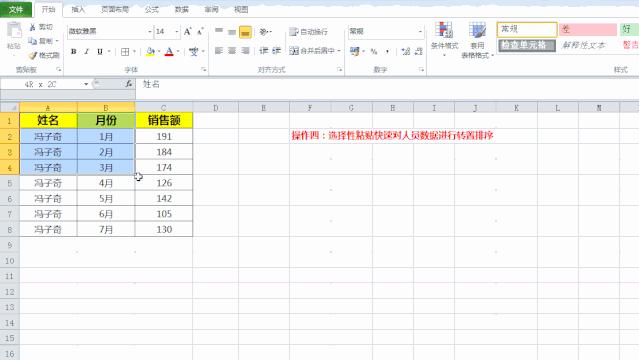Image resolution: width=639 pixels, height=360 pixels.
Task: Open the font name dropdown
Action: pos(150,31)
